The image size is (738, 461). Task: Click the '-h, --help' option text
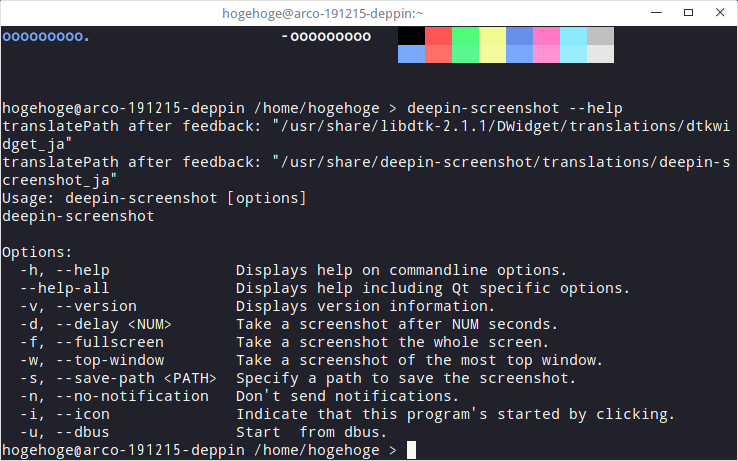tap(65, 270)
